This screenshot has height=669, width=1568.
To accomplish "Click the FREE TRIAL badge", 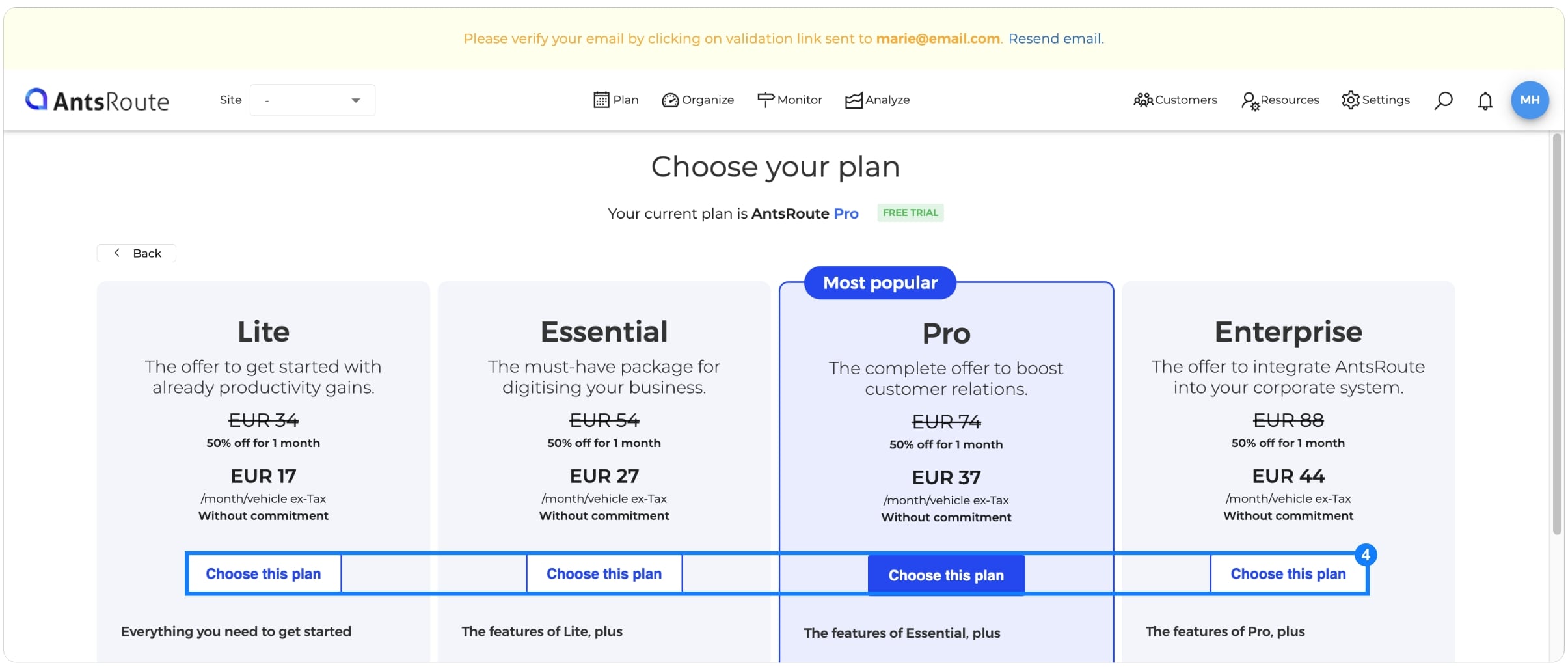I will click(910, 213).
